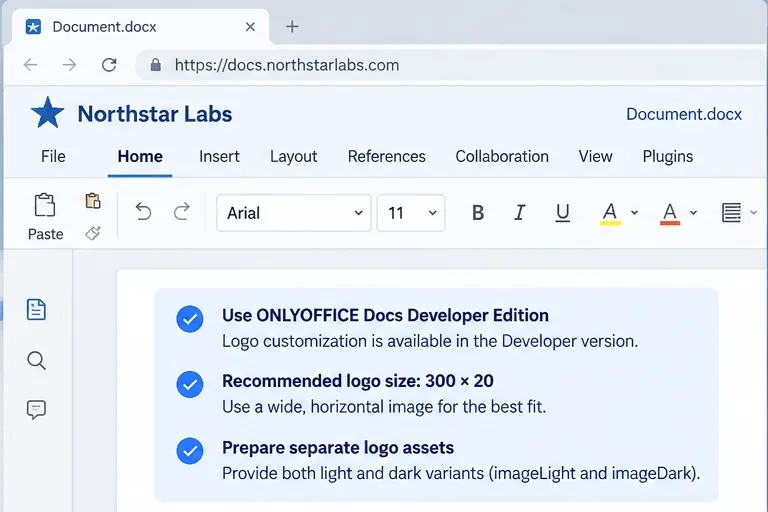This screenshot has width=768, height=512.
Task: Click text 'Provide both light and dark variants'
Action: point(353,474)
